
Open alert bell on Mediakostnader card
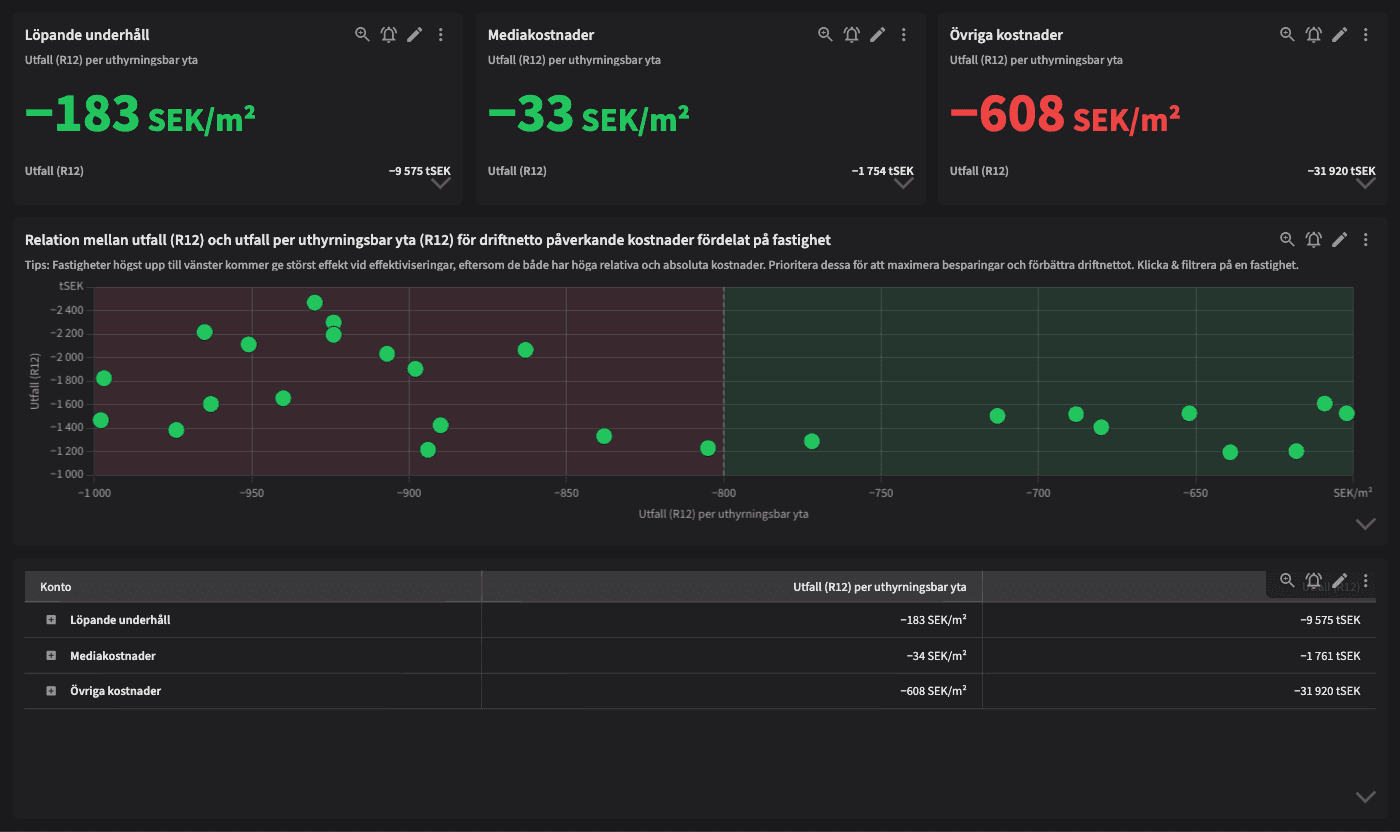pyautogui.click(x=851, y=34)
